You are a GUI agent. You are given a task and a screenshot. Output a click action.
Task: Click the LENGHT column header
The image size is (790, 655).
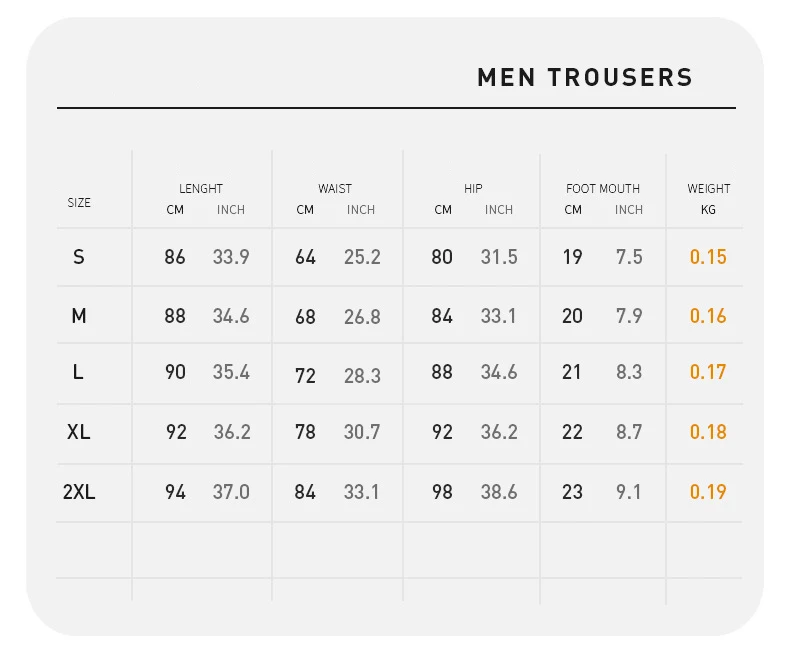pos(201,188)
